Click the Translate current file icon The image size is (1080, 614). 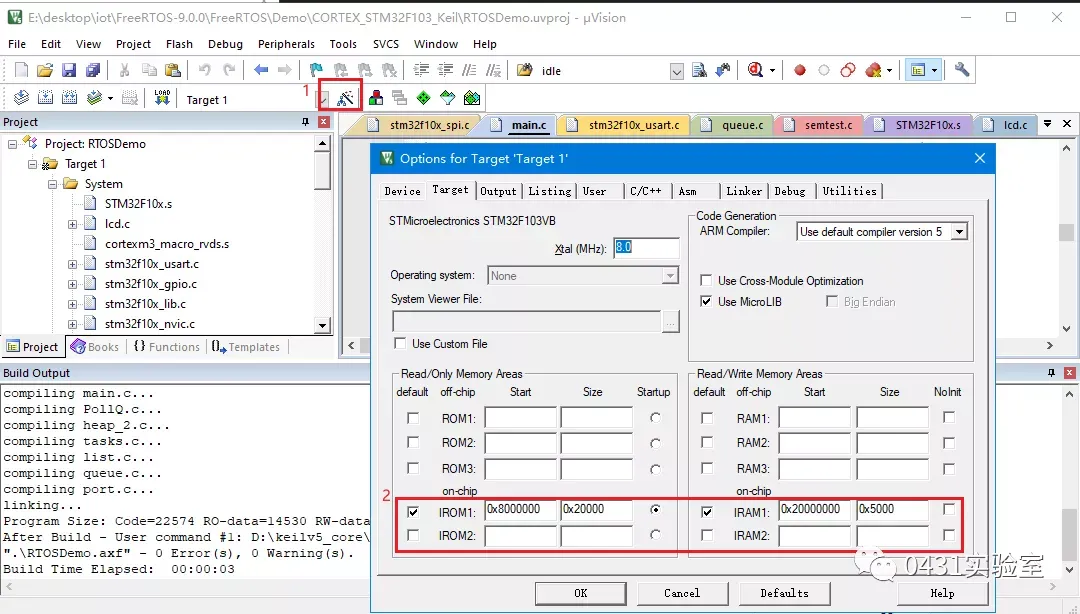tap(21, 98)
